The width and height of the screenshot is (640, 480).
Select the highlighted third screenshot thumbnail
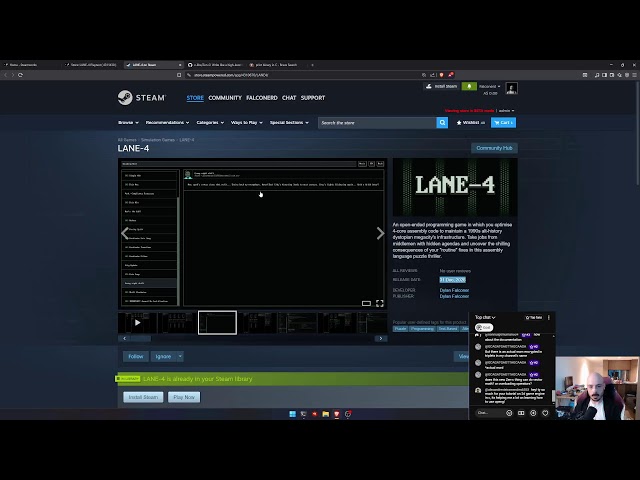click(217, 323)
